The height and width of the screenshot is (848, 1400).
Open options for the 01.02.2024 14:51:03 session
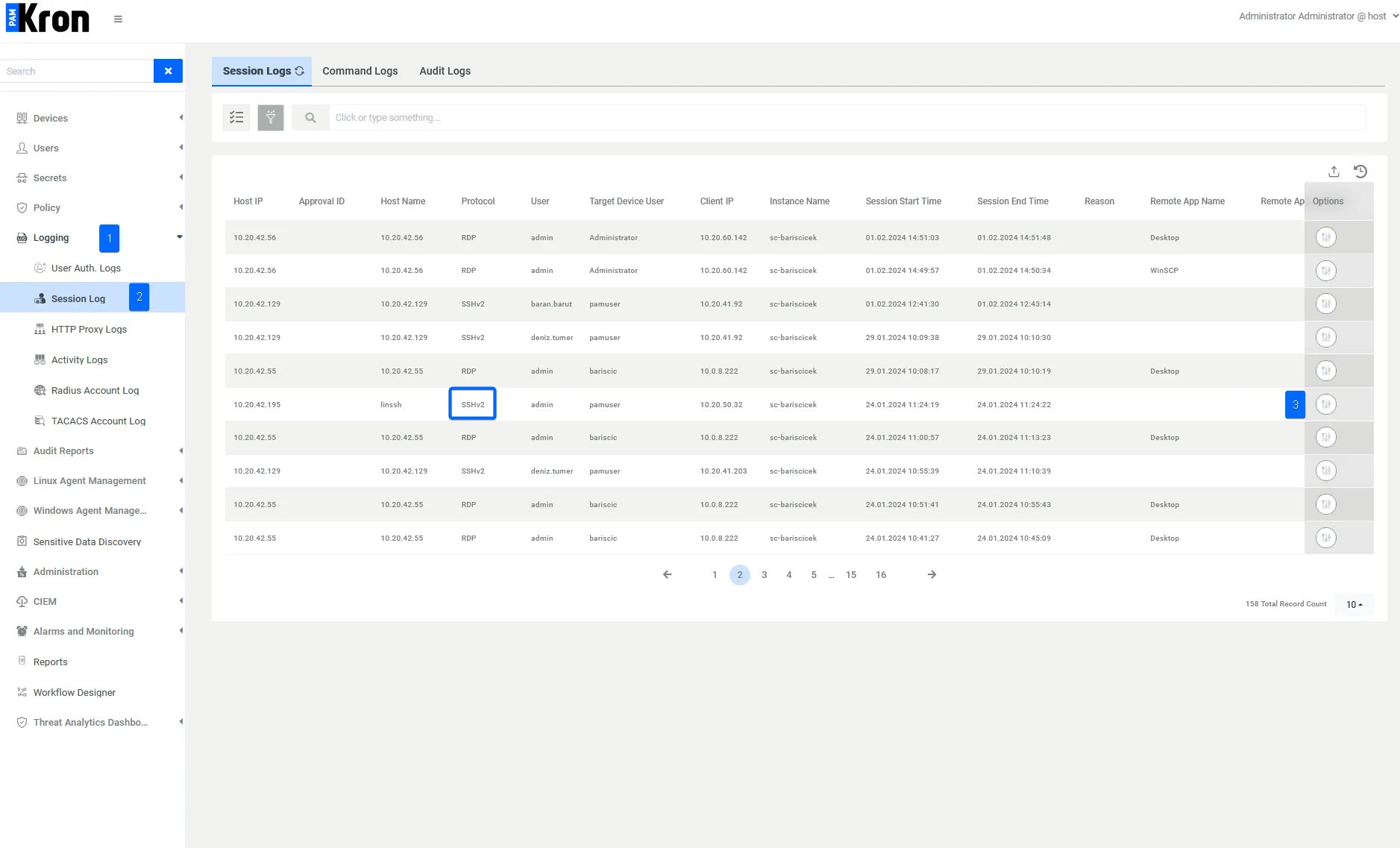pyautogui.click(x=1325, y=237)
